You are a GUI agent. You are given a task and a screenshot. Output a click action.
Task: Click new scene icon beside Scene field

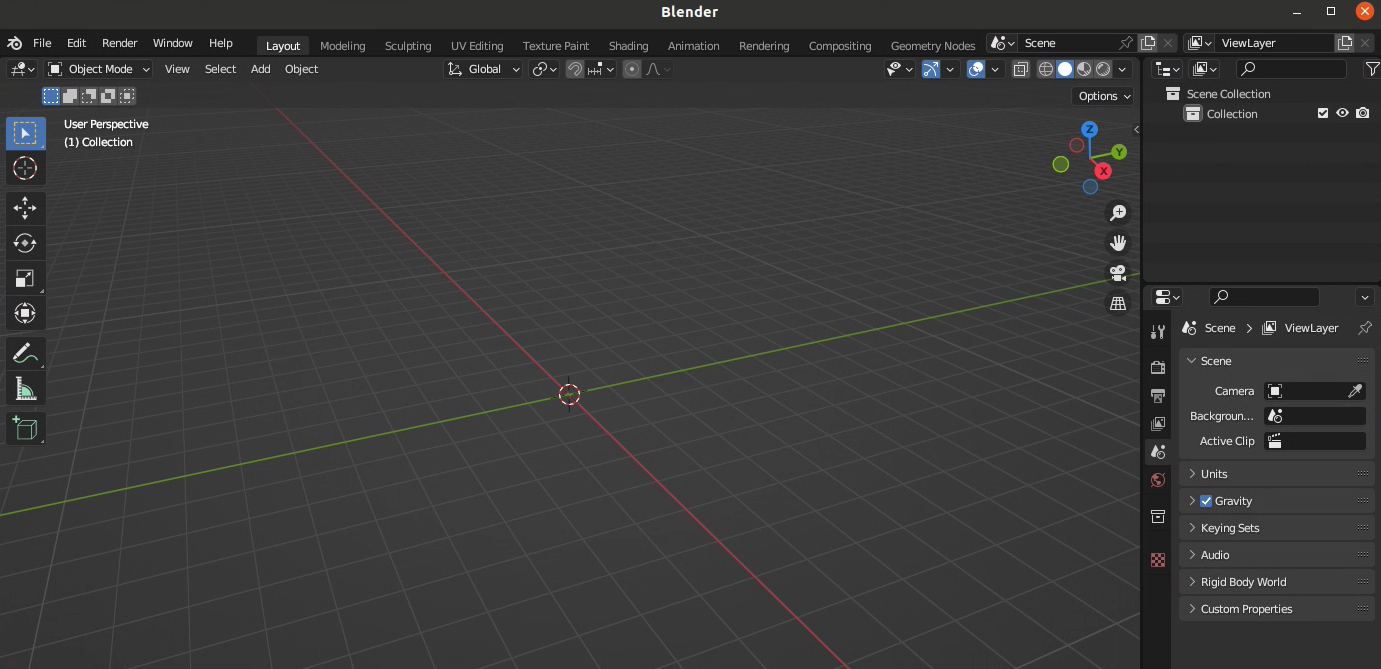pyautogui.click(x=1148, y=43)
